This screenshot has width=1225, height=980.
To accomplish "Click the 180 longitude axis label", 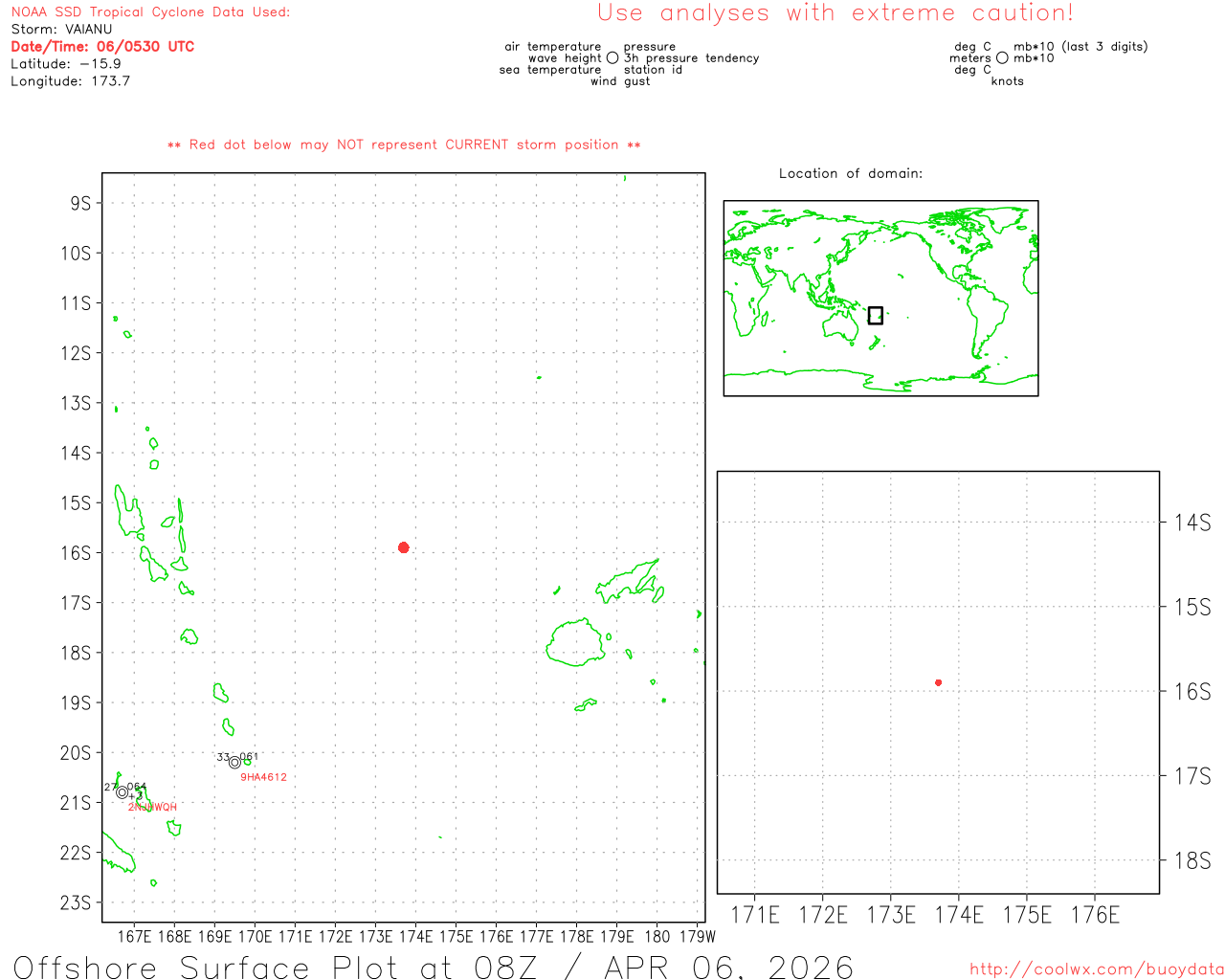I will point(657,936).
